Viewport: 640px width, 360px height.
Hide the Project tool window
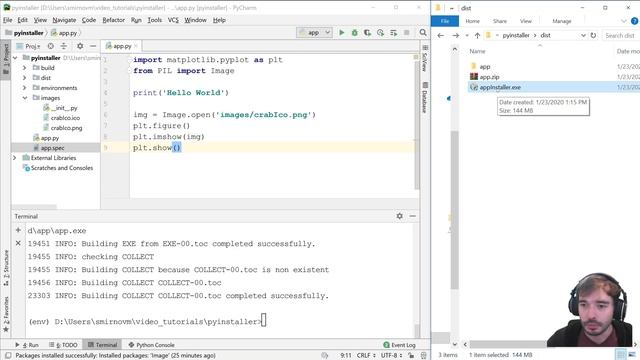[x=93, y=46]
